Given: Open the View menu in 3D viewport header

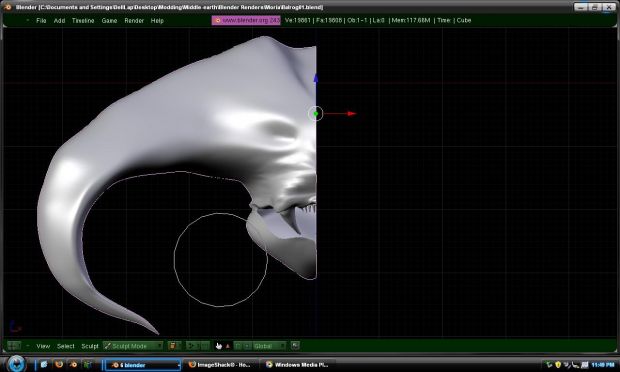Looking at the screenshot, I should 43,346.
